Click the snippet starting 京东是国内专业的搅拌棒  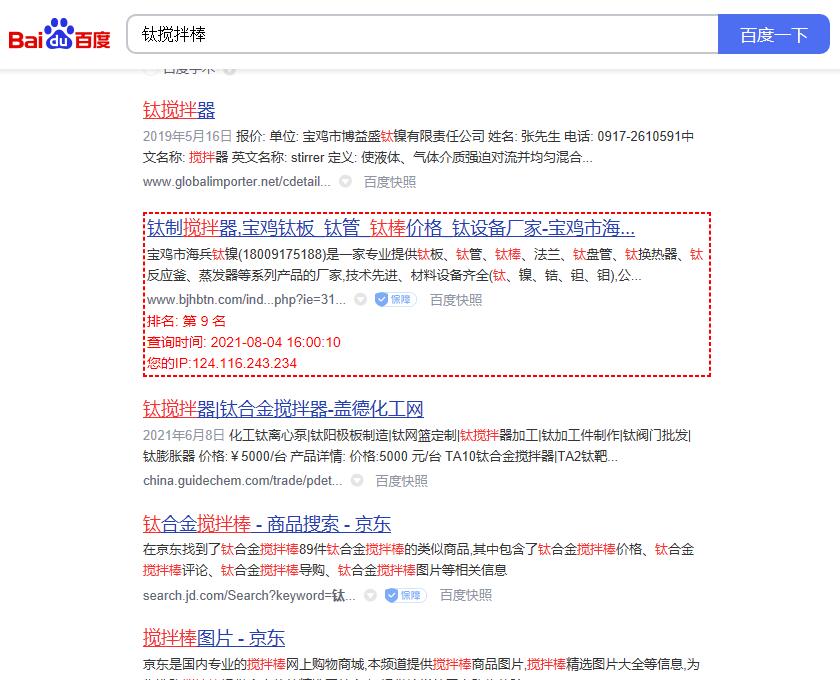(421, 668)
